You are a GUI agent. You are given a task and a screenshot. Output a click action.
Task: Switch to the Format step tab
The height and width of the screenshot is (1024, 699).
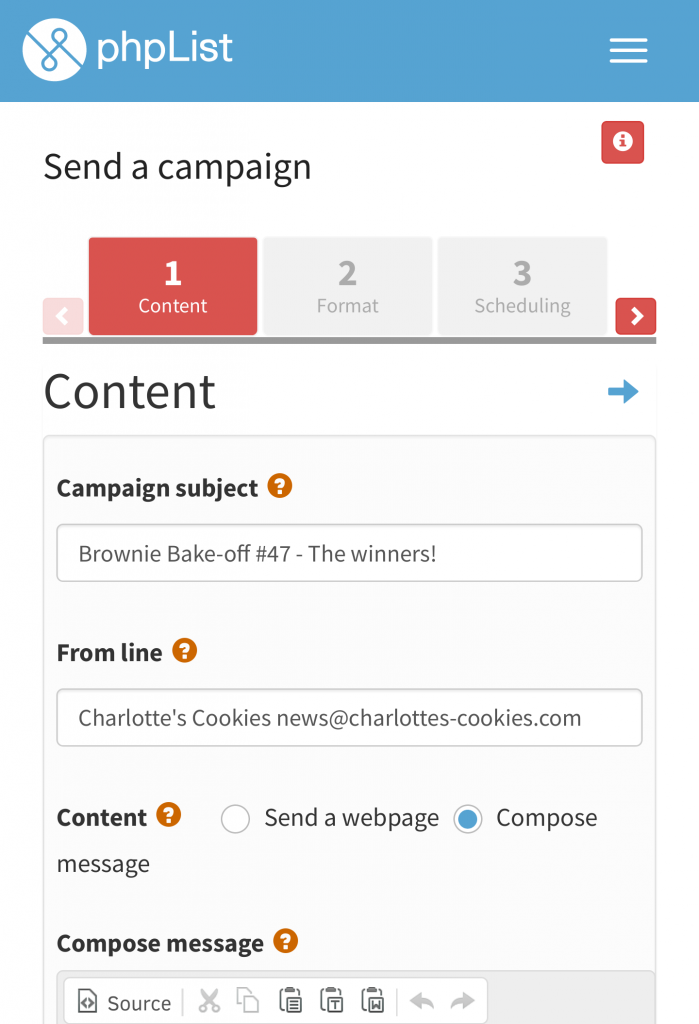coord(347,285)
